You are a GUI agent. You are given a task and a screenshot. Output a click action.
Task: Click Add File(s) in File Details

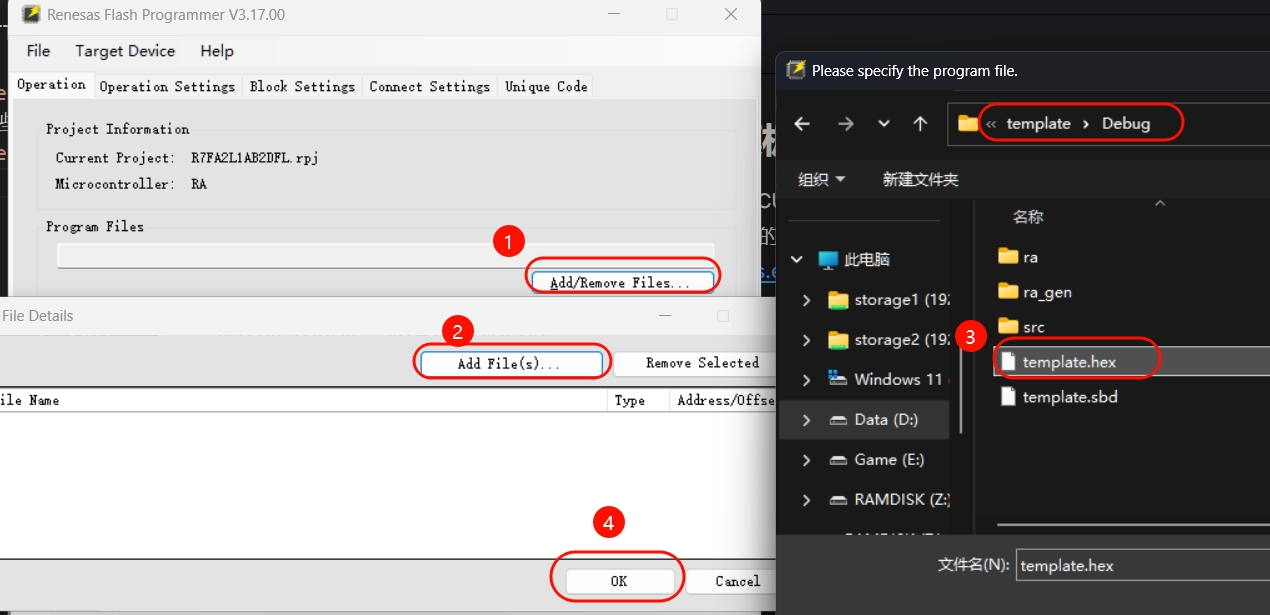[510, 363]
